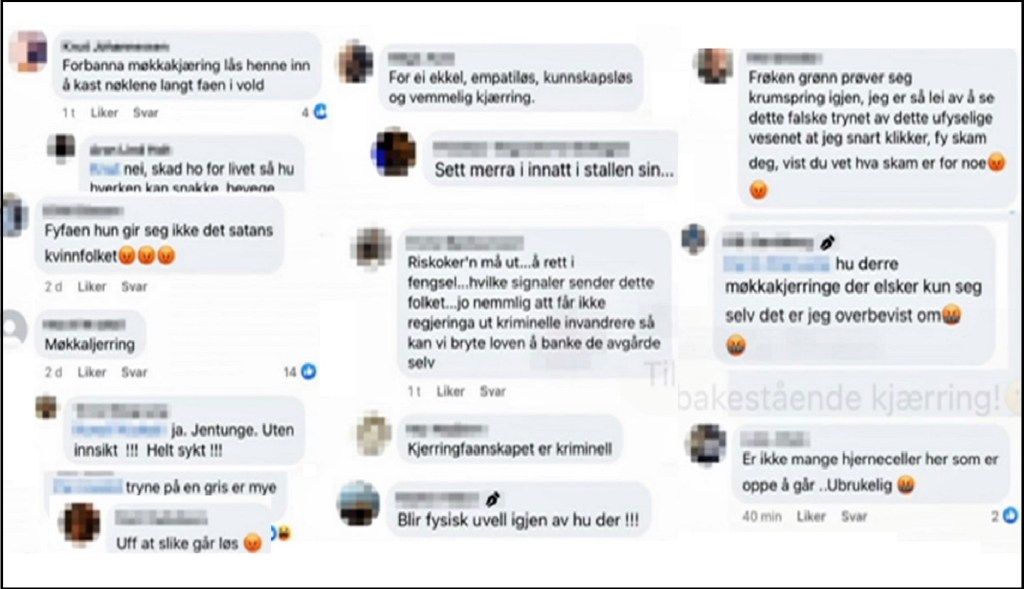
Task: Click Liker under the hjerneceller comment
Action: point(811,516)
